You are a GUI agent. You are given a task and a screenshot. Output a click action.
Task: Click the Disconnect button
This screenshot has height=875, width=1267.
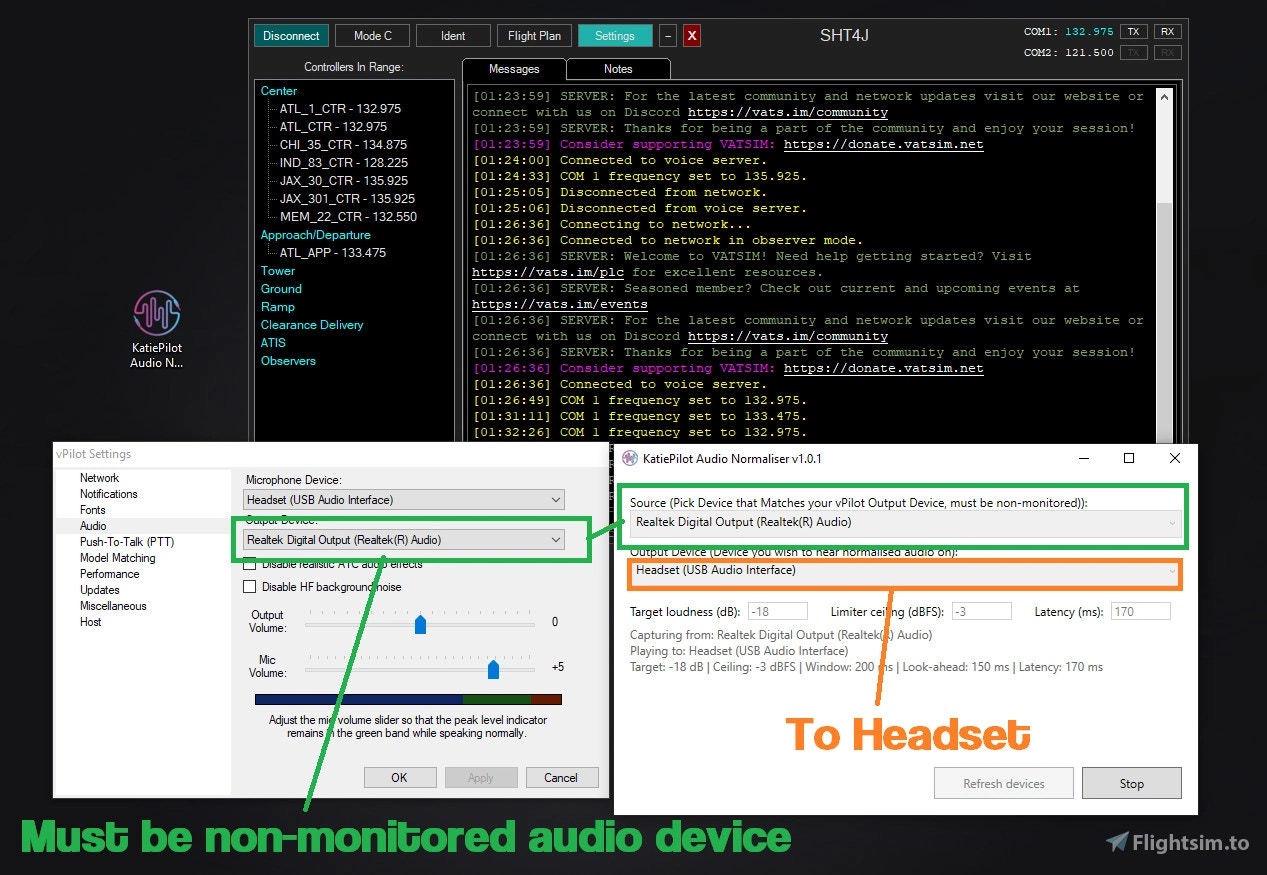(x=290, y=35)
